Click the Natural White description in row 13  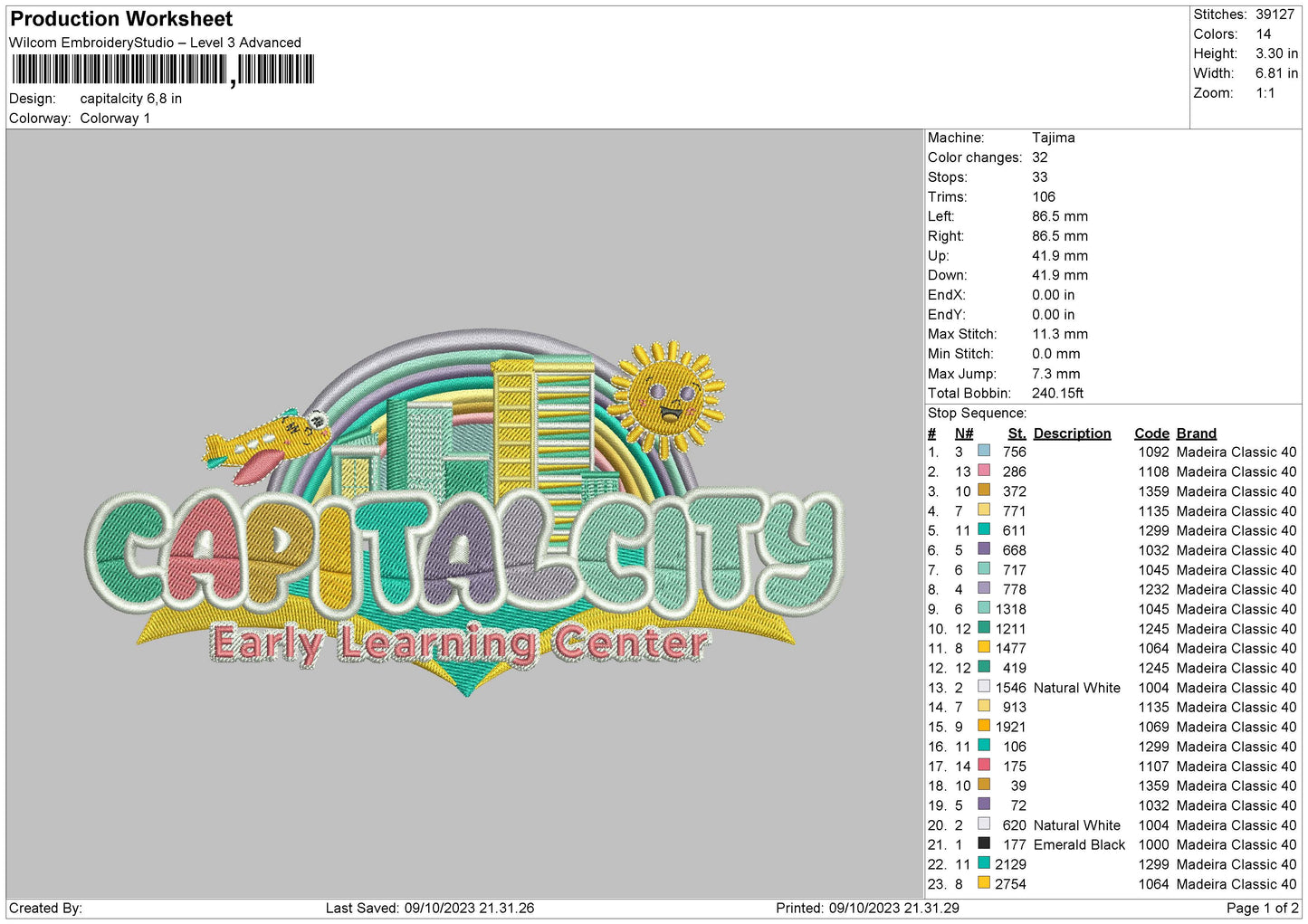(1077, 688)
